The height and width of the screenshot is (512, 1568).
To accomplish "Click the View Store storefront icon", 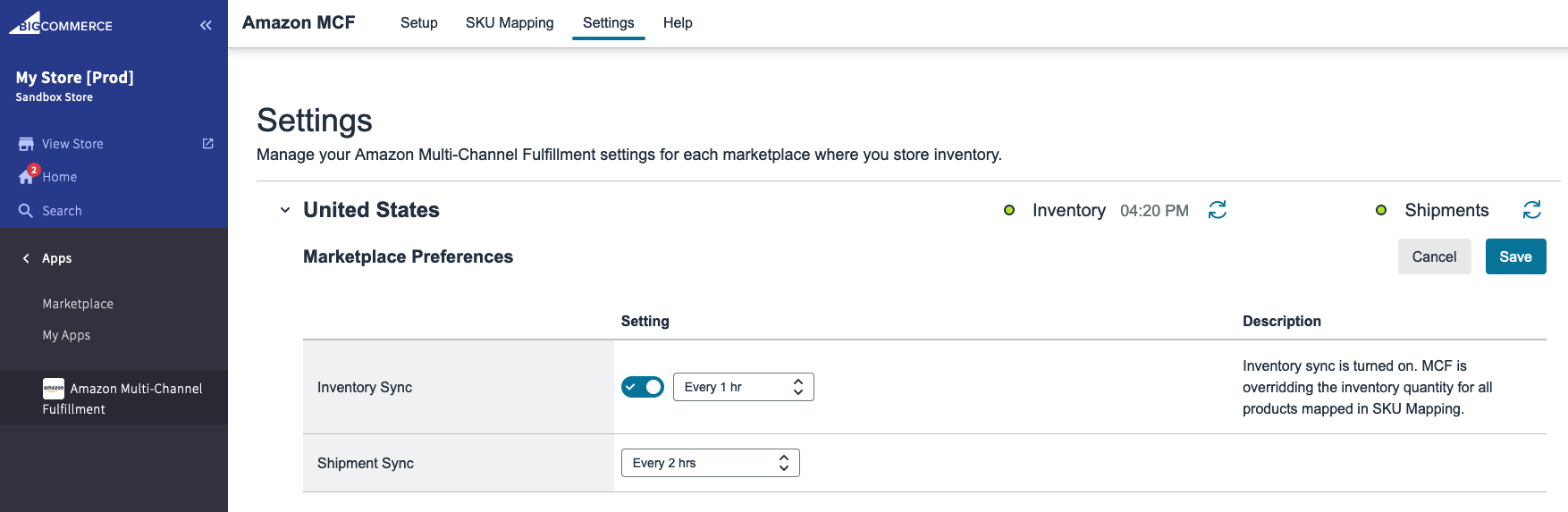I will click(26, 144).
